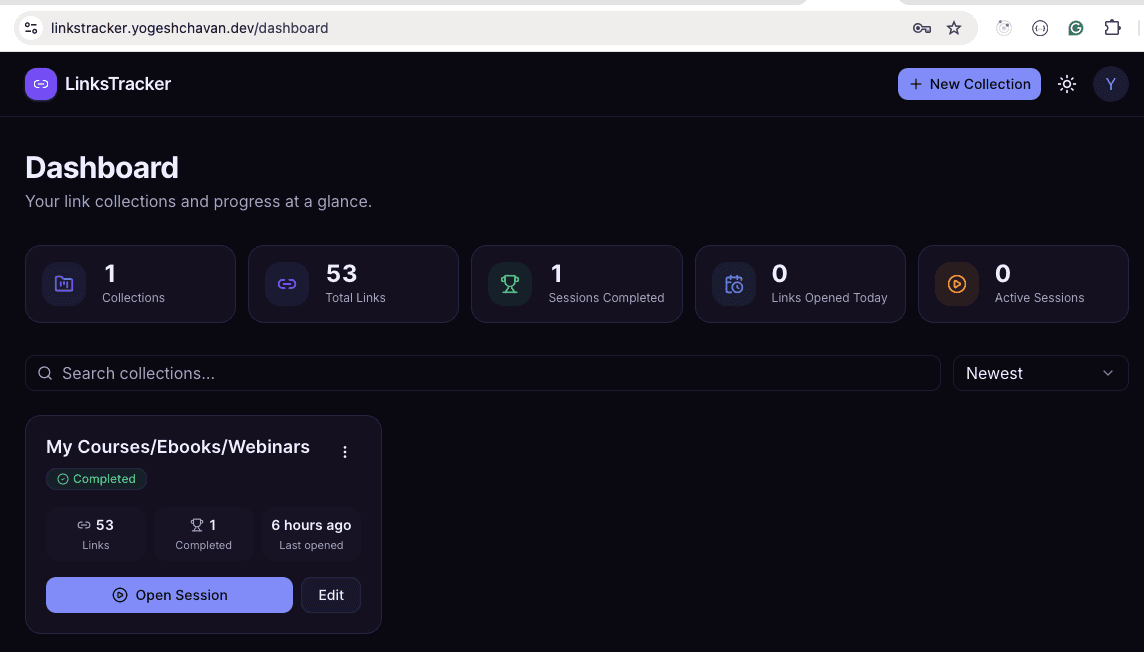The height and width of the screenshot is (652, 1144).
Task: Click the New Collection button
Action: click(969, 84)
